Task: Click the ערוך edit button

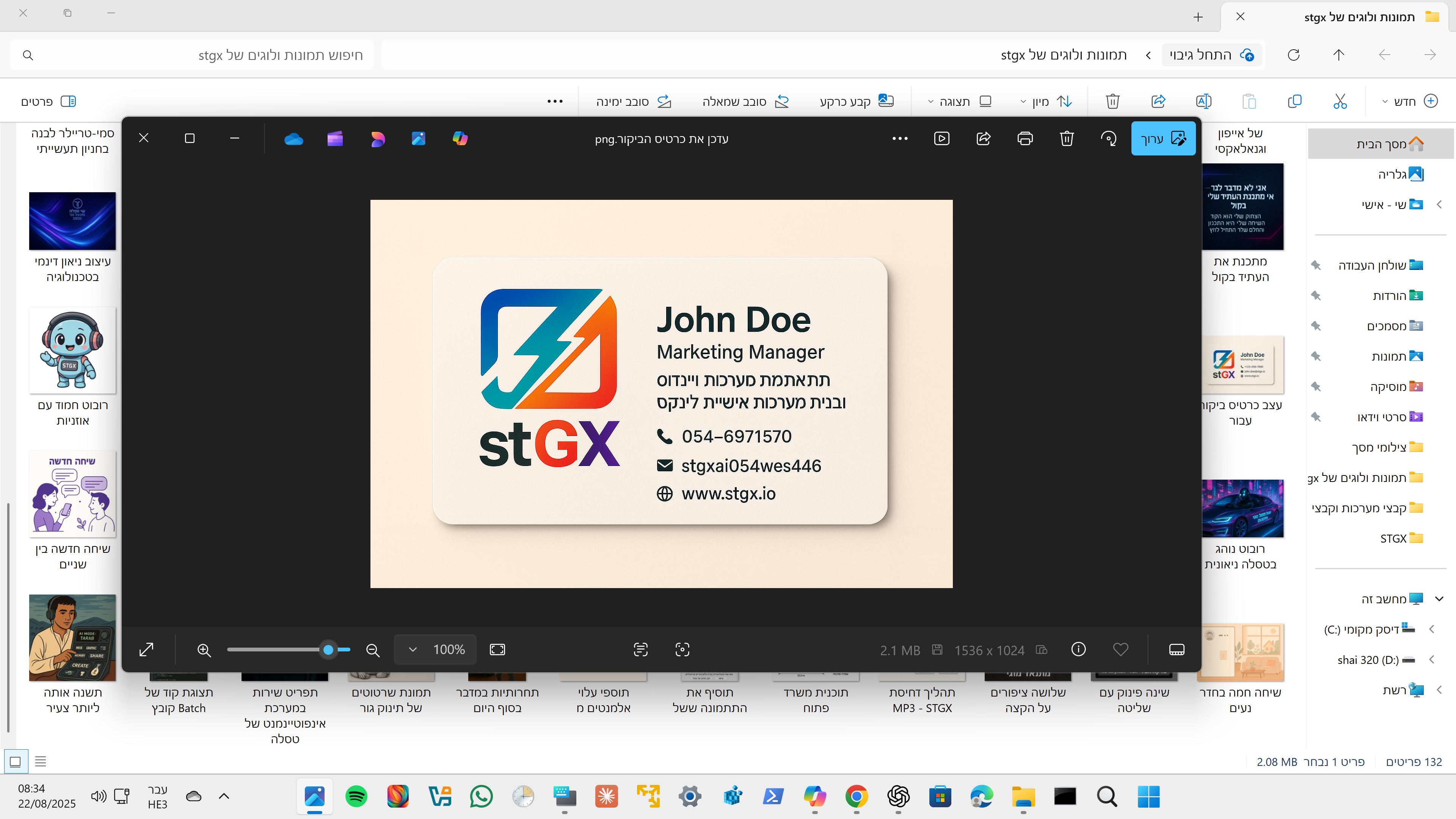Action: pos(1163,138)
